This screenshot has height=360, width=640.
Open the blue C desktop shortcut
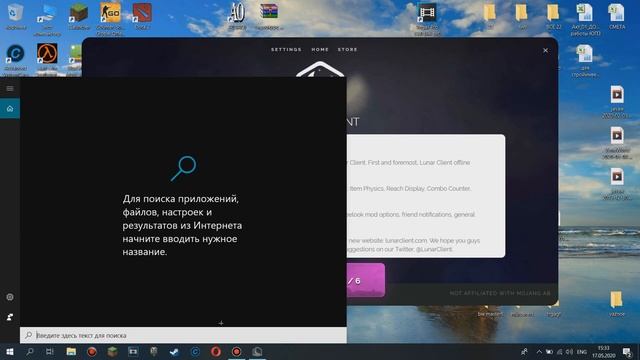coord(16,58)
